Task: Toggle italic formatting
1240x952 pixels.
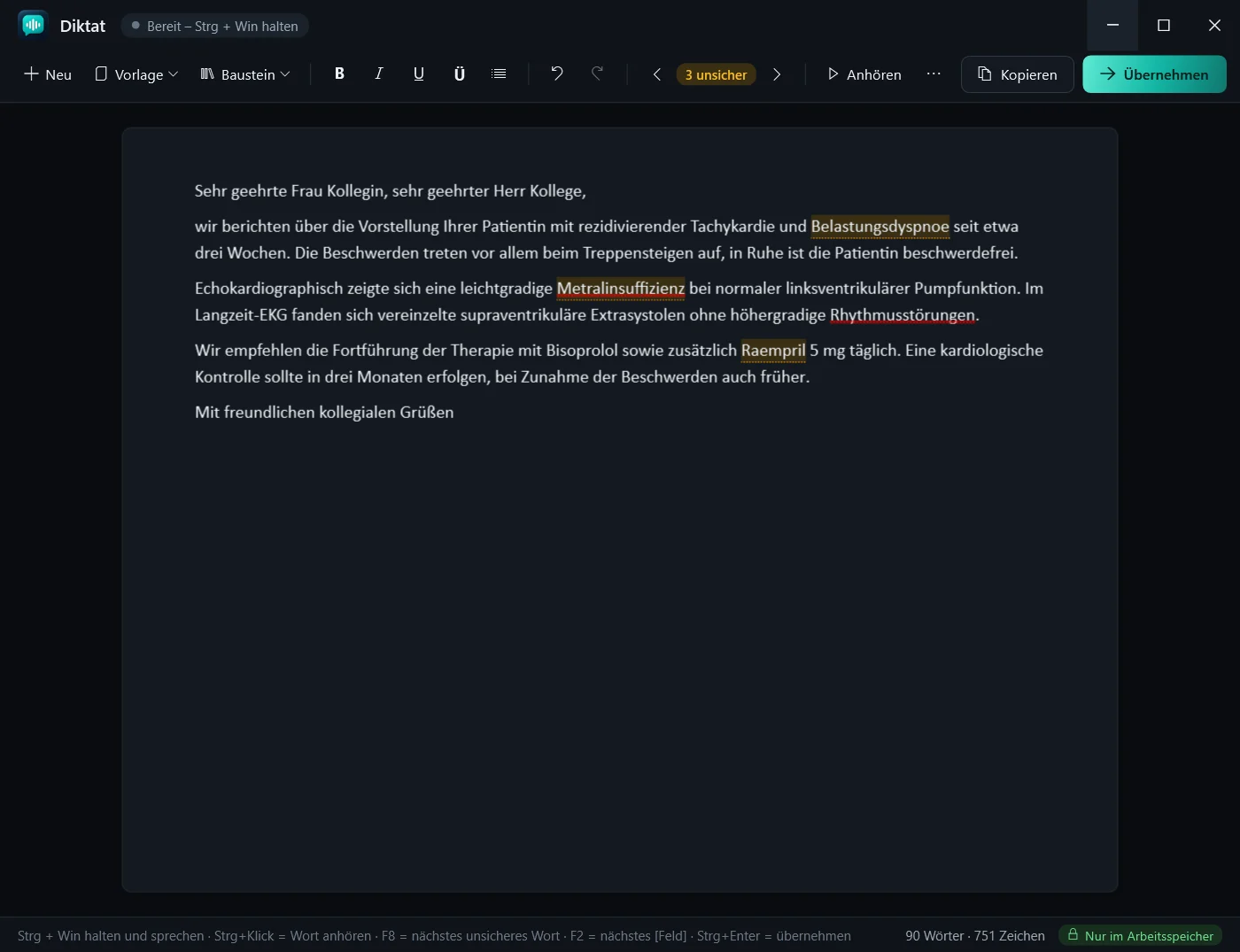Action: (379, 74)
